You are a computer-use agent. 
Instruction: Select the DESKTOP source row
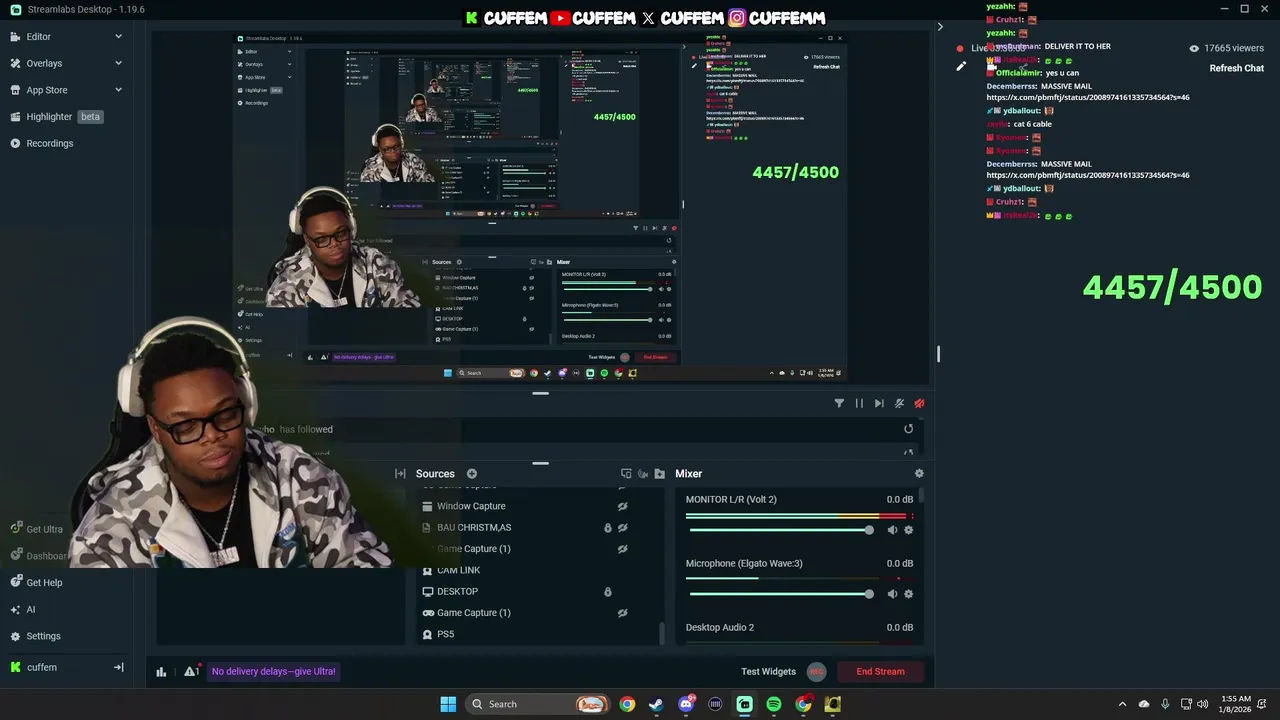pos(538,592)
